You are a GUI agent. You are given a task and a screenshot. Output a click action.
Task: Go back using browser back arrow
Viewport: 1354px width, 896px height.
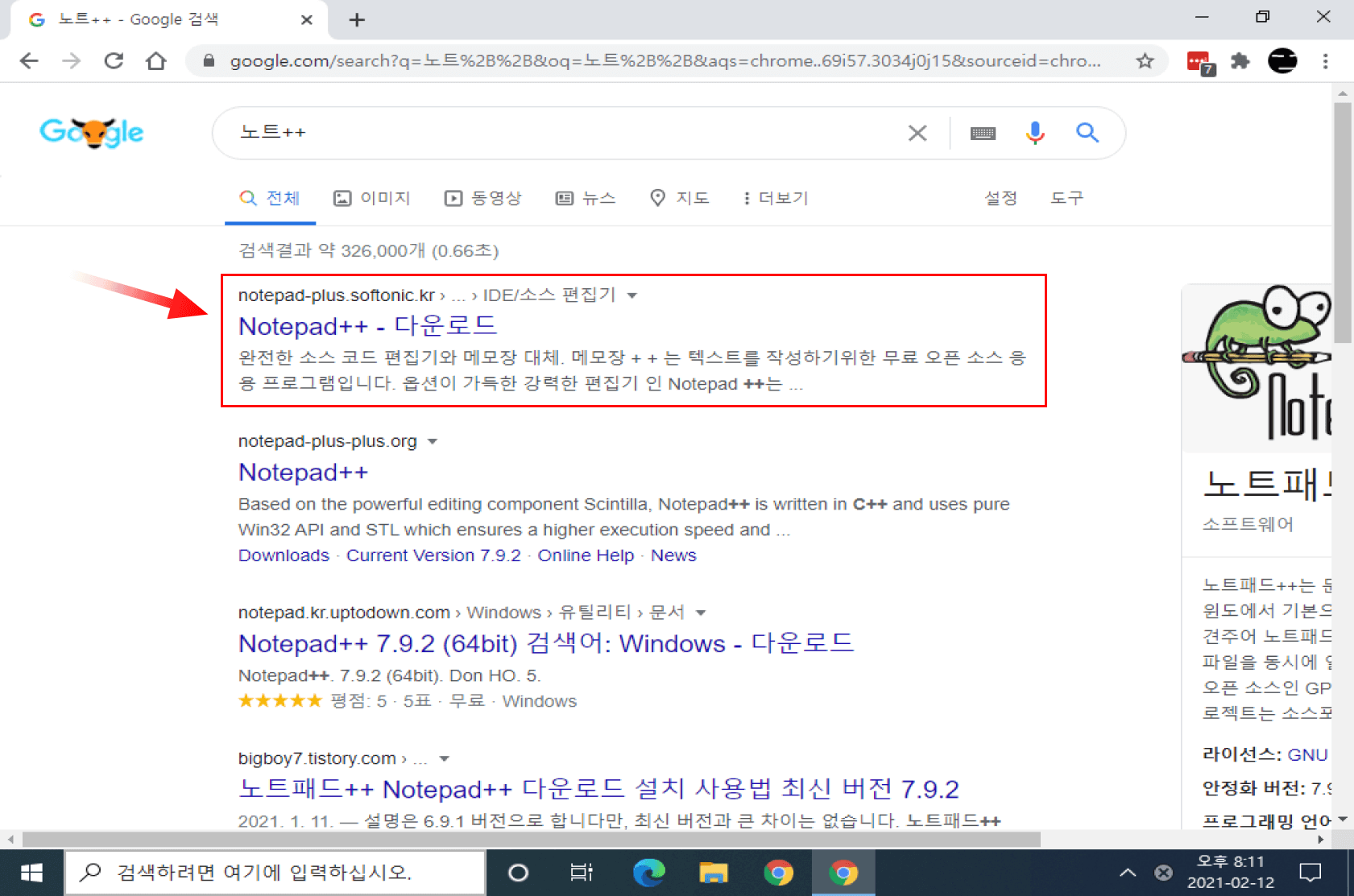pyautogui.click(x=29, y=61)
